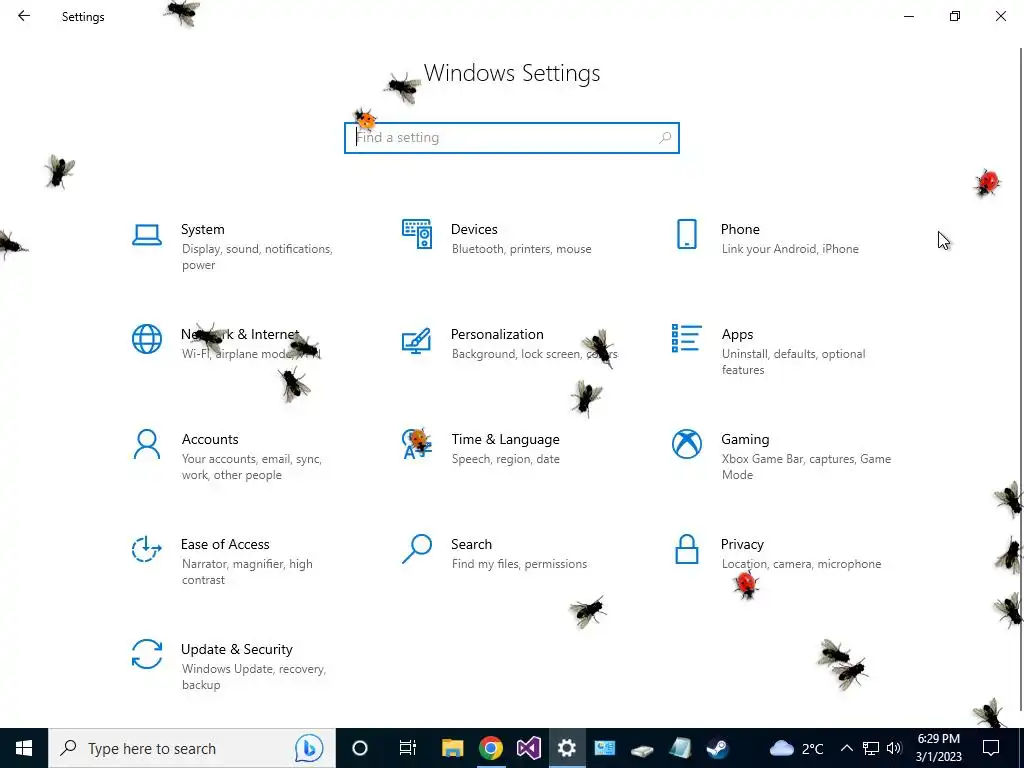Viewport: 1024px width, 768px height.
Task: Click 'Bluetooth, printers, mouse' description
Action: [521, 249]
